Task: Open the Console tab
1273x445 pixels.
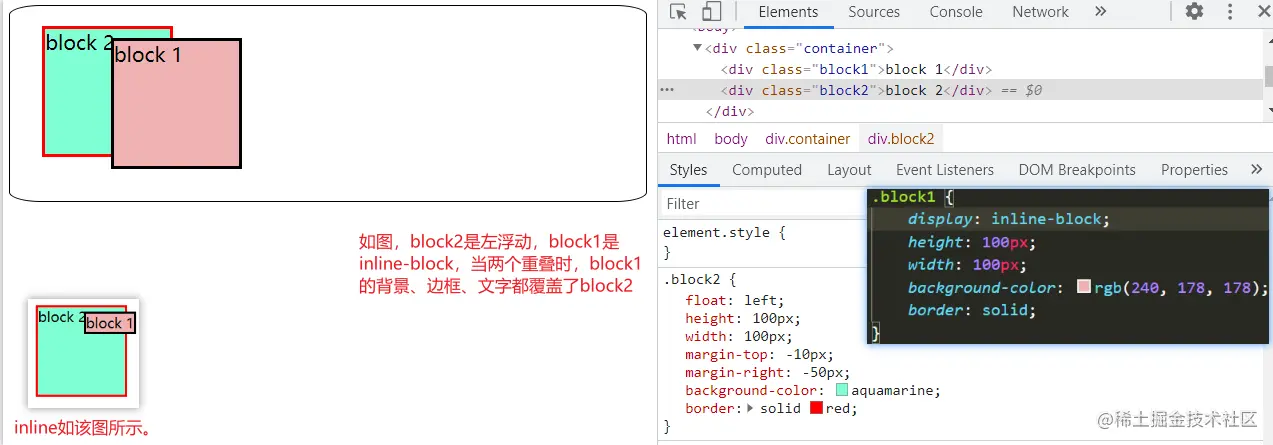Action: 956,12
